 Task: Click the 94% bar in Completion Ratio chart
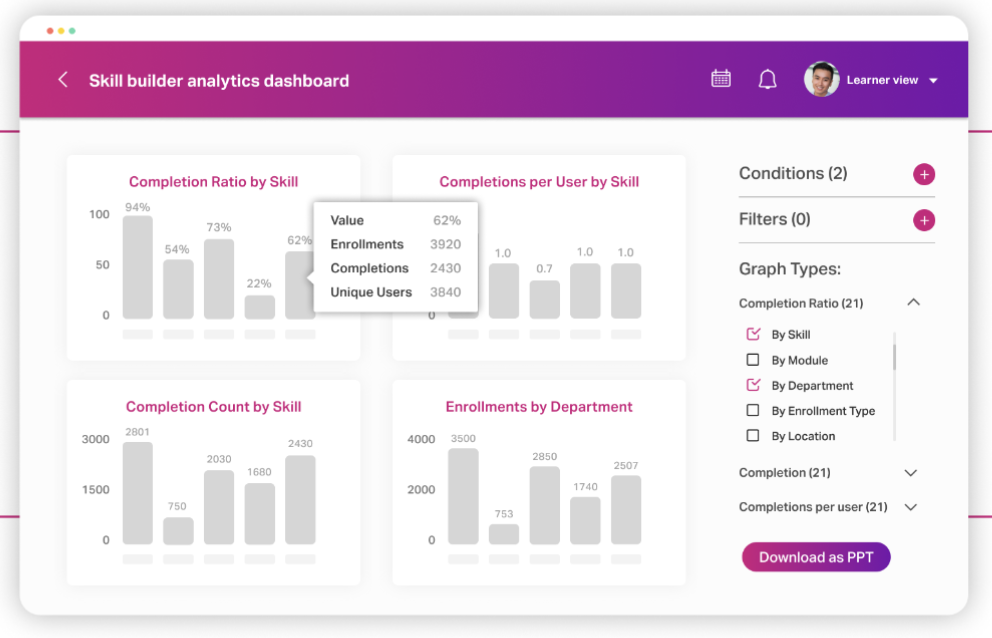click(138, 267)
